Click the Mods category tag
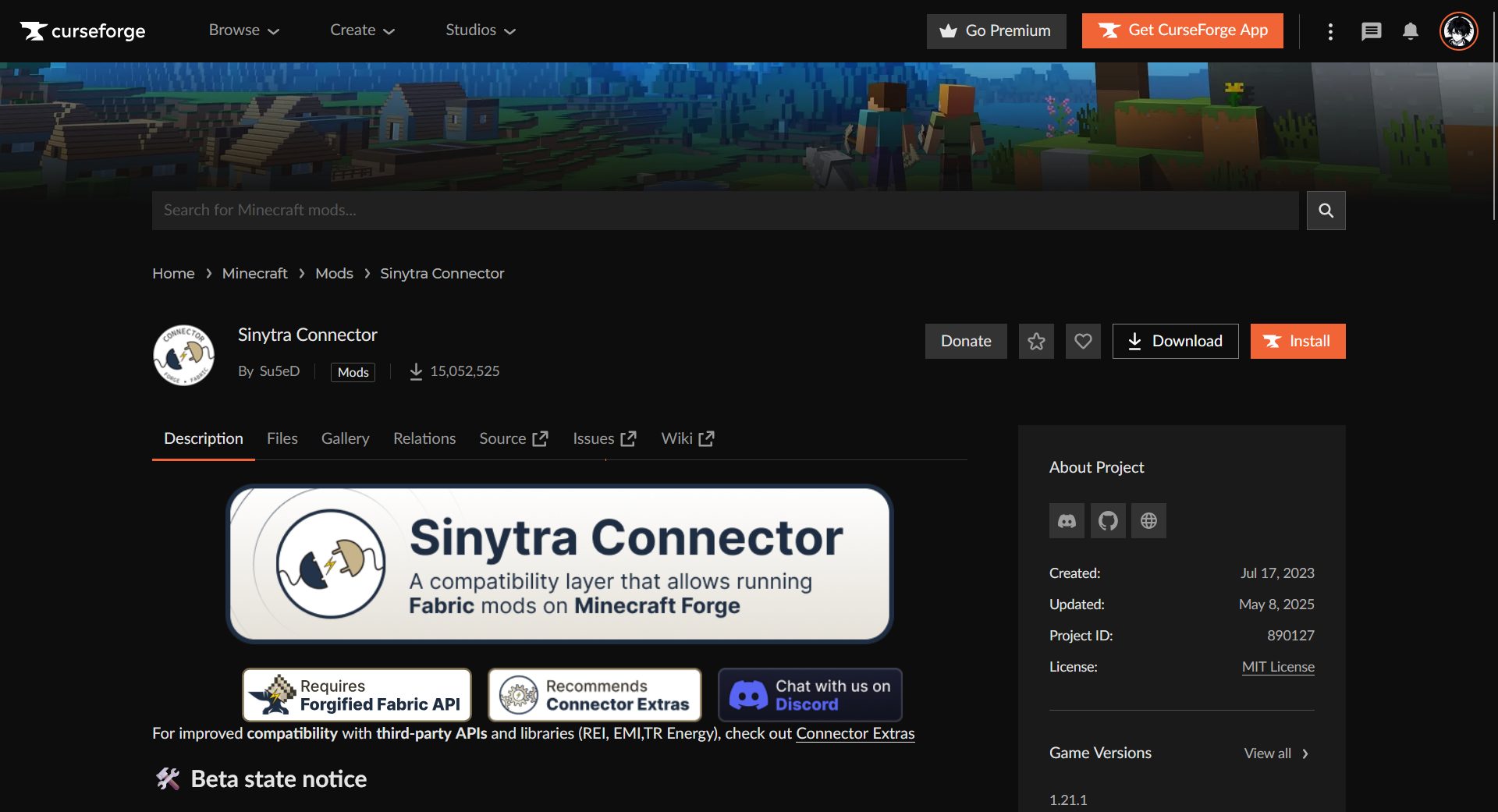Image resolution: width=1498 pixels, height=812 pixels. pos(353,372)
